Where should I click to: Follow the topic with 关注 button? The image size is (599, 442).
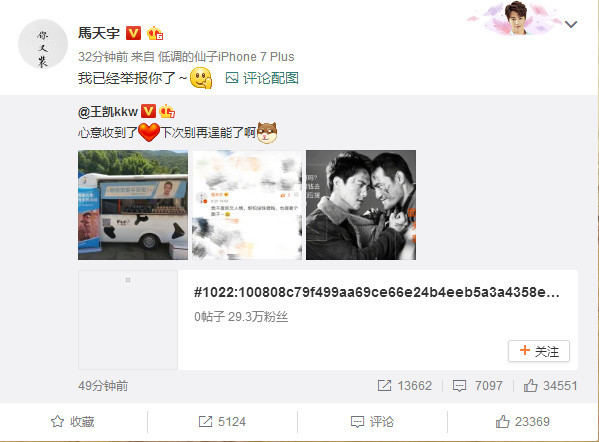click(539, 351)
